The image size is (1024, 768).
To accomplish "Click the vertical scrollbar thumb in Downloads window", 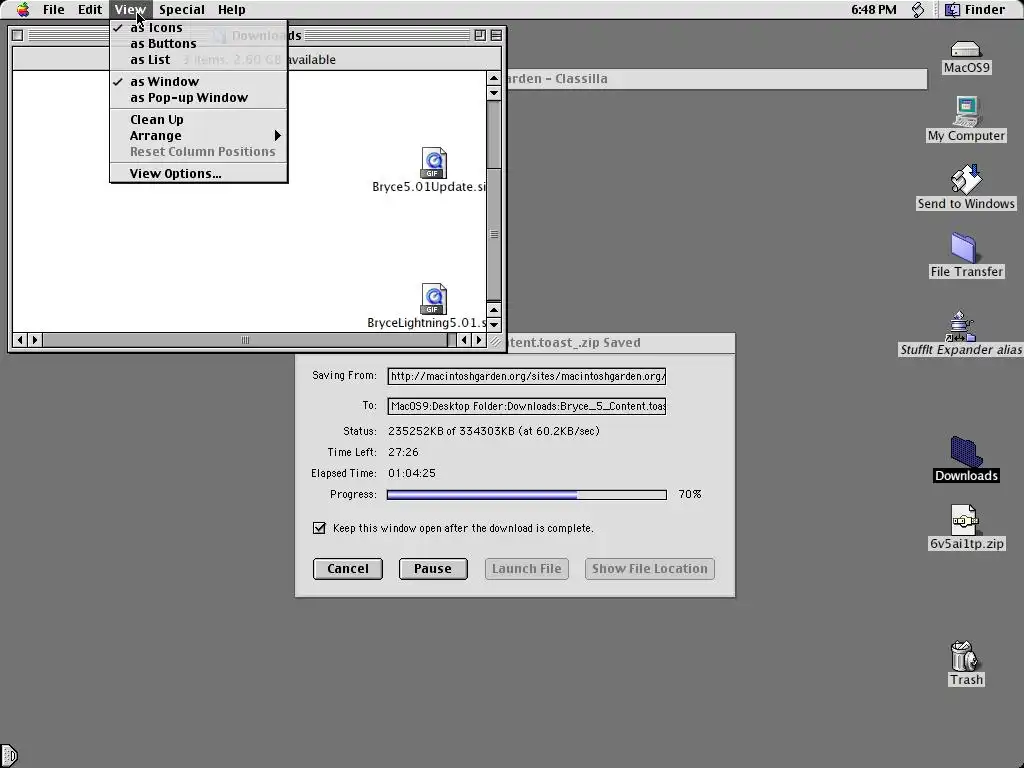I will click(x=494, y=234).
